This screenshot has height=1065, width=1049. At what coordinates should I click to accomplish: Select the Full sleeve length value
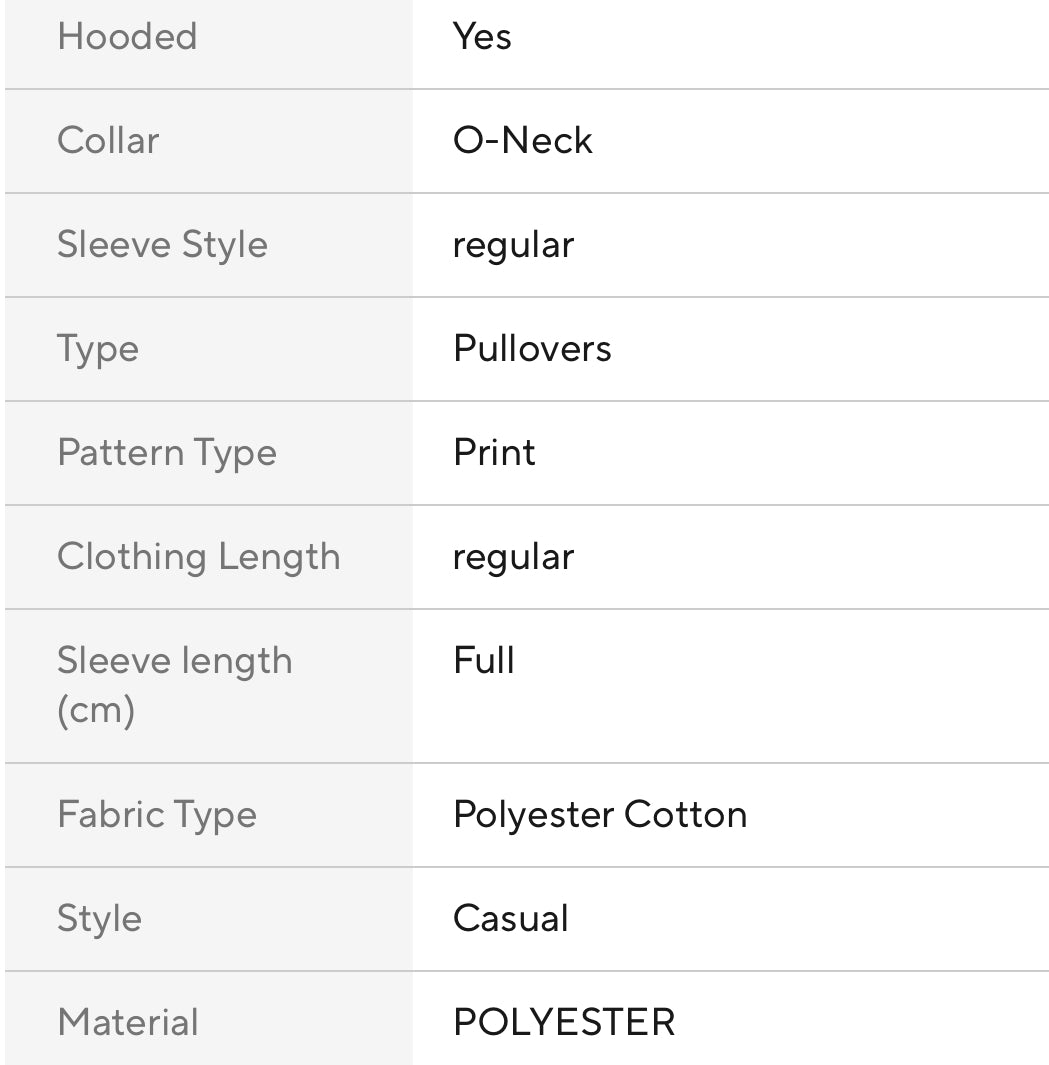tap(484, 661)
